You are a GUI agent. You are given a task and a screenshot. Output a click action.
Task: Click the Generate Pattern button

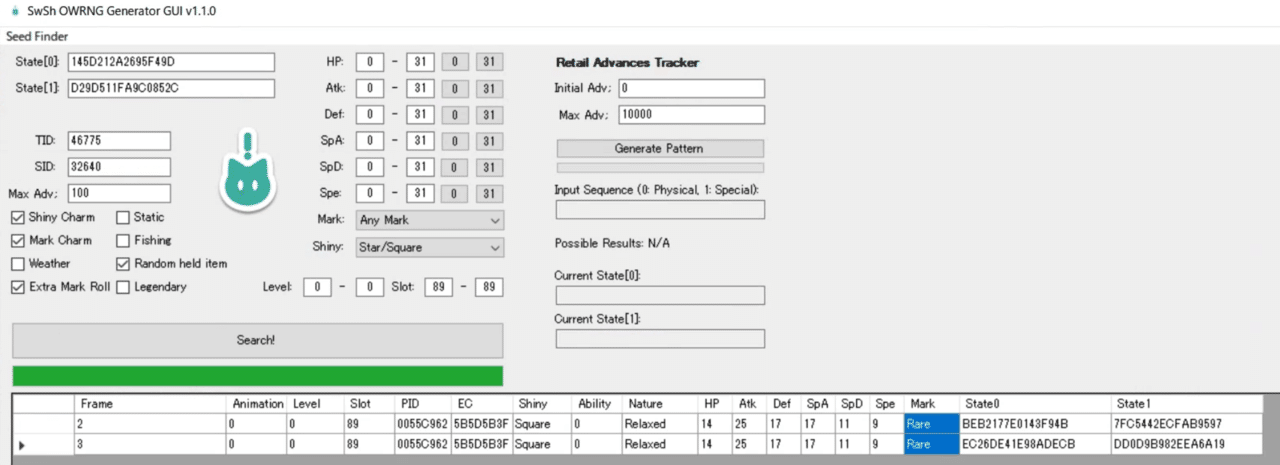coord(659,148)
